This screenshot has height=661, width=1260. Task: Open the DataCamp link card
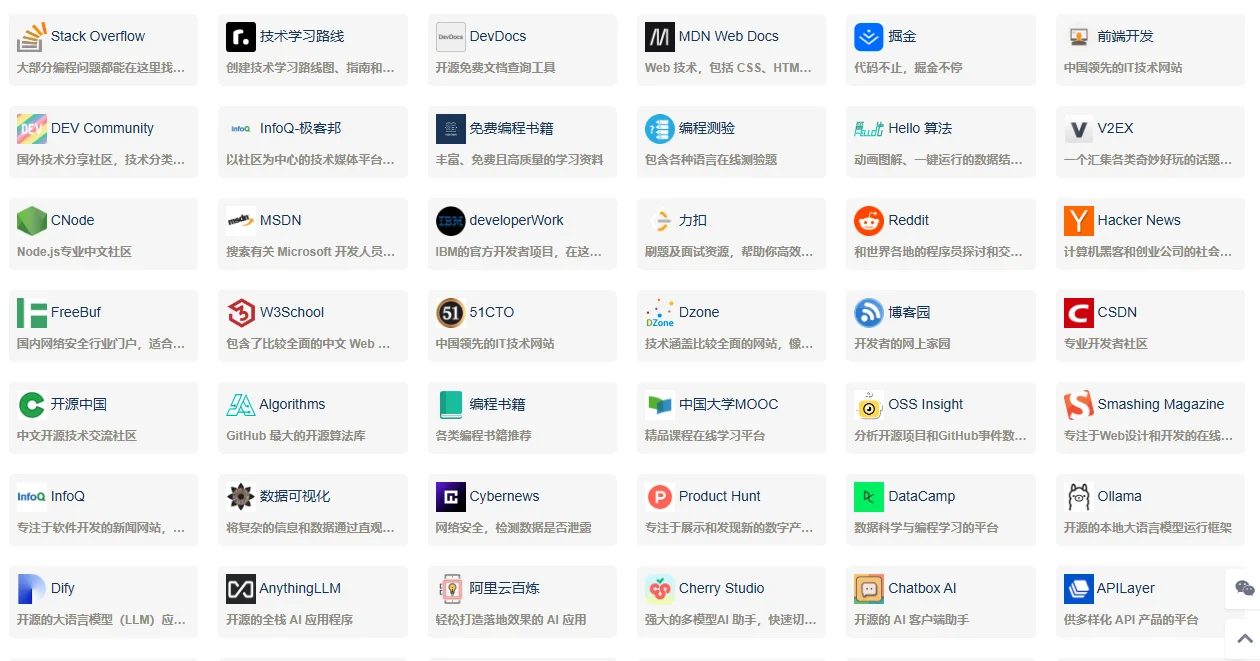940,509
